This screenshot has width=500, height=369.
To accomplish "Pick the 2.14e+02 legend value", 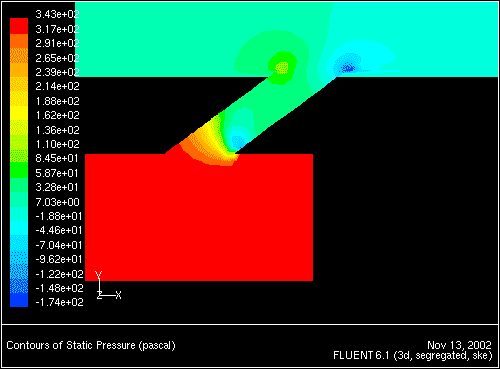I will (57, 86).
